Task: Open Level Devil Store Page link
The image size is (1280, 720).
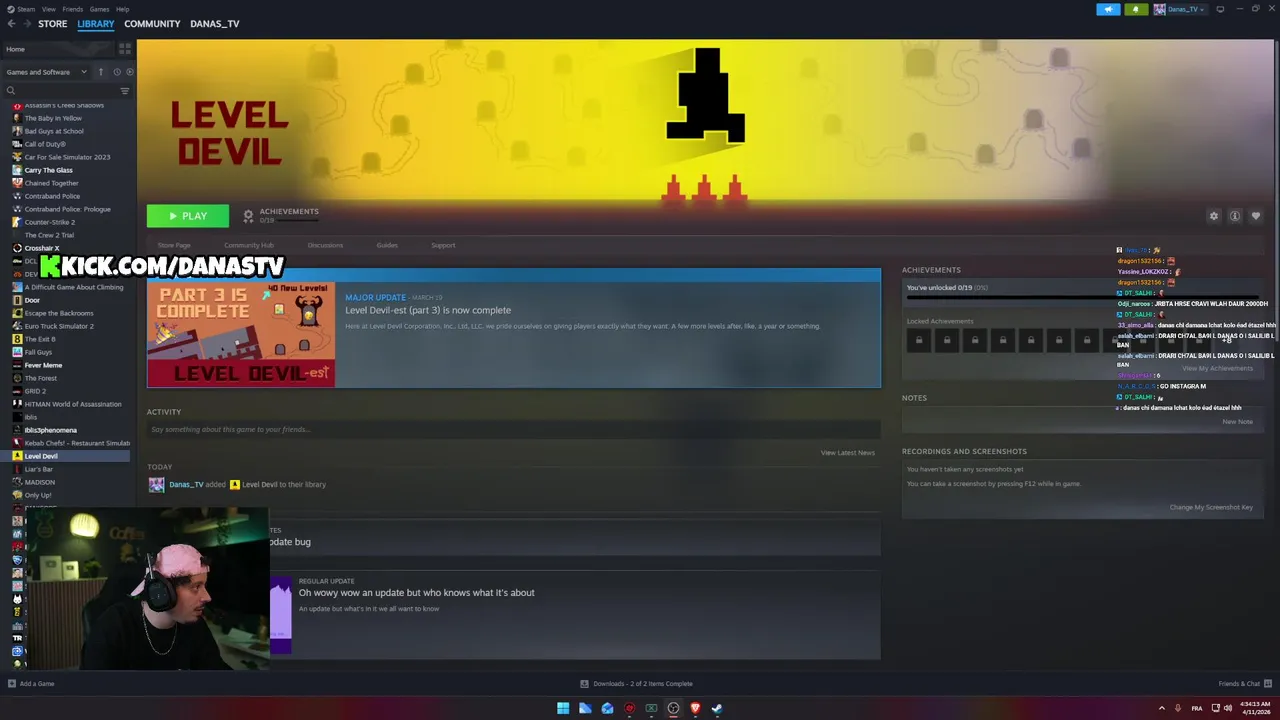Action: [174, 245]
